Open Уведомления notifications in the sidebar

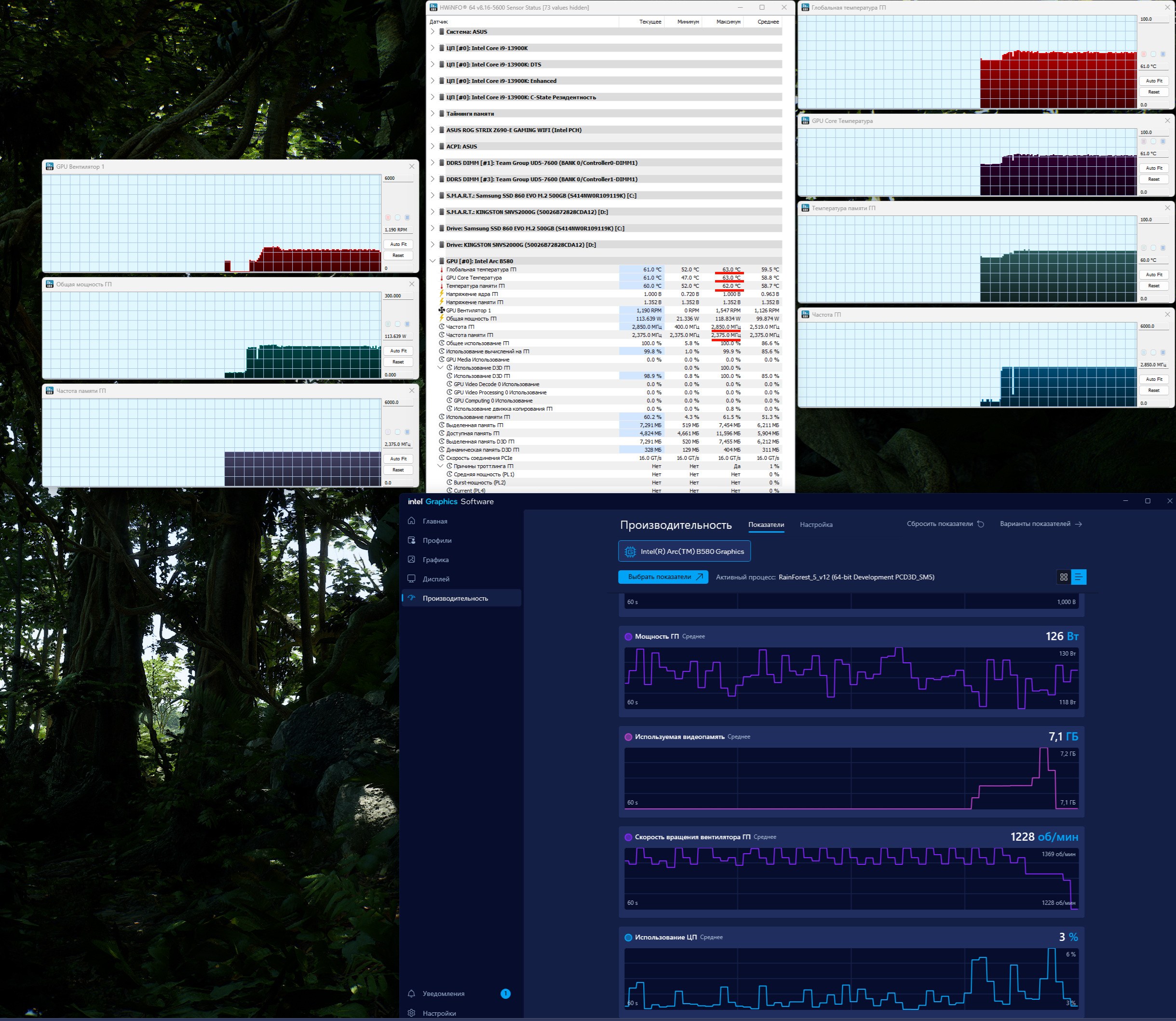443,994
